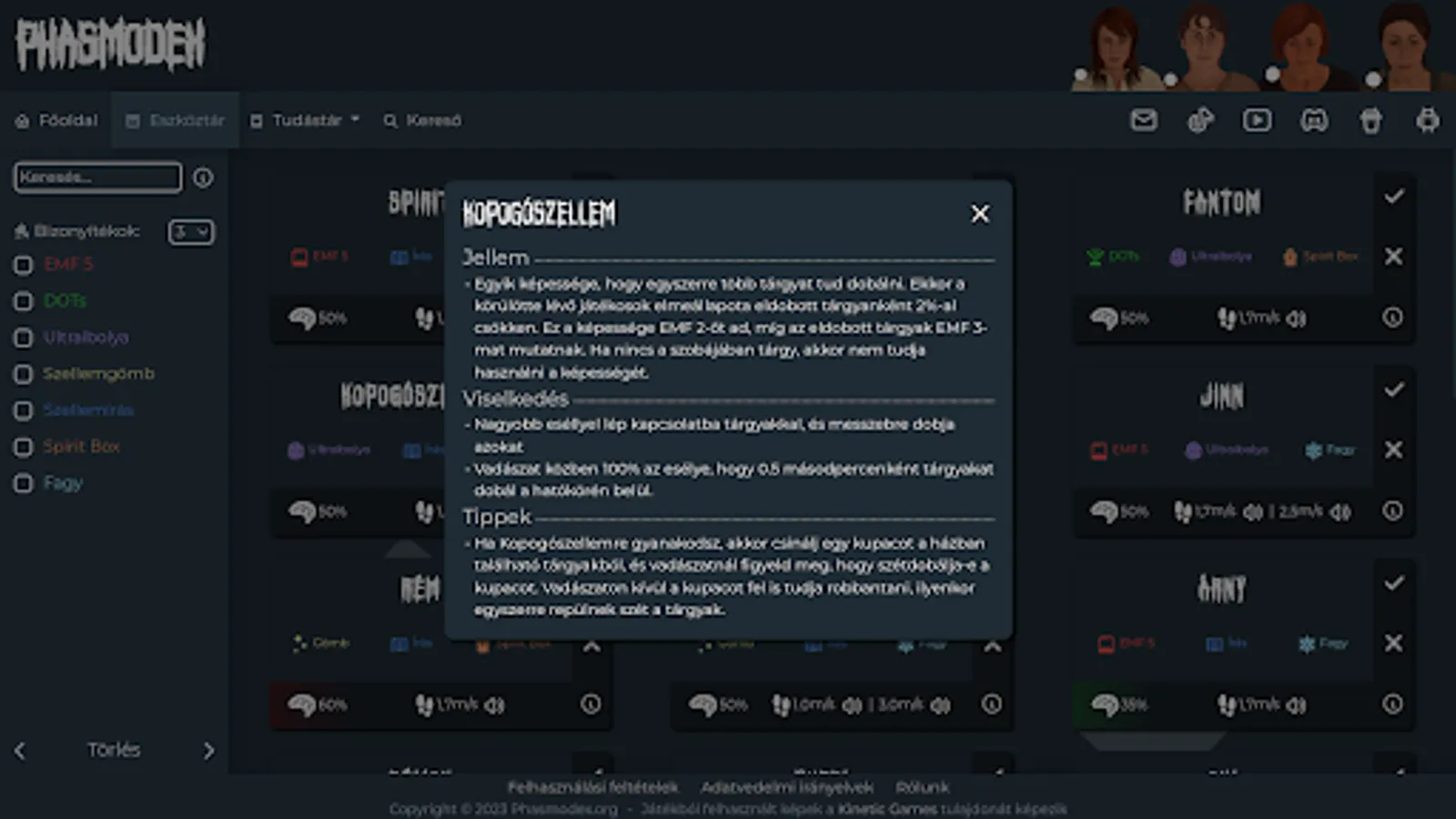
Task: Open the Felhasználási feltételek link
Action: (x=592, y=787)
